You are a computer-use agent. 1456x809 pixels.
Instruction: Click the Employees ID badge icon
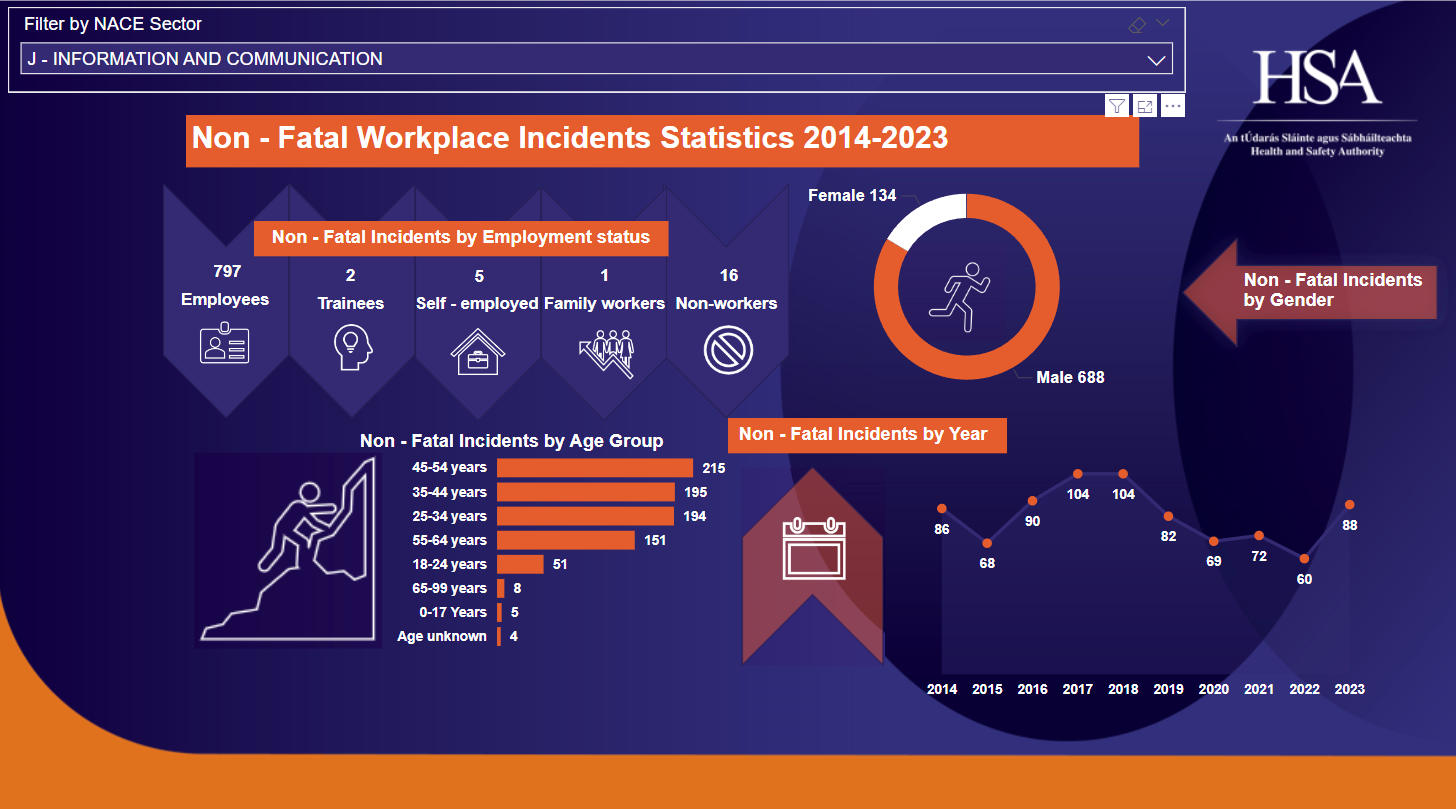tap(225, 344)
